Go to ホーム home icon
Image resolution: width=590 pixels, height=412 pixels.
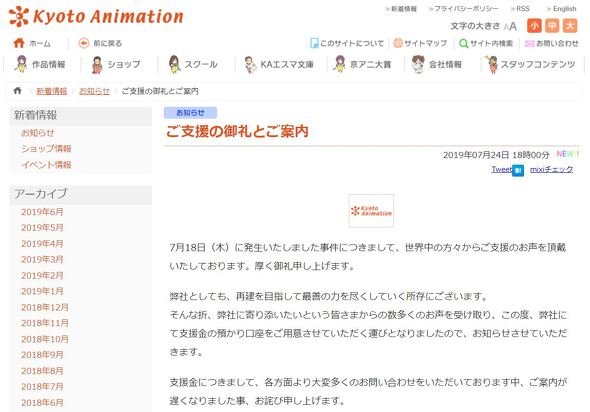[x=19, y=43]
